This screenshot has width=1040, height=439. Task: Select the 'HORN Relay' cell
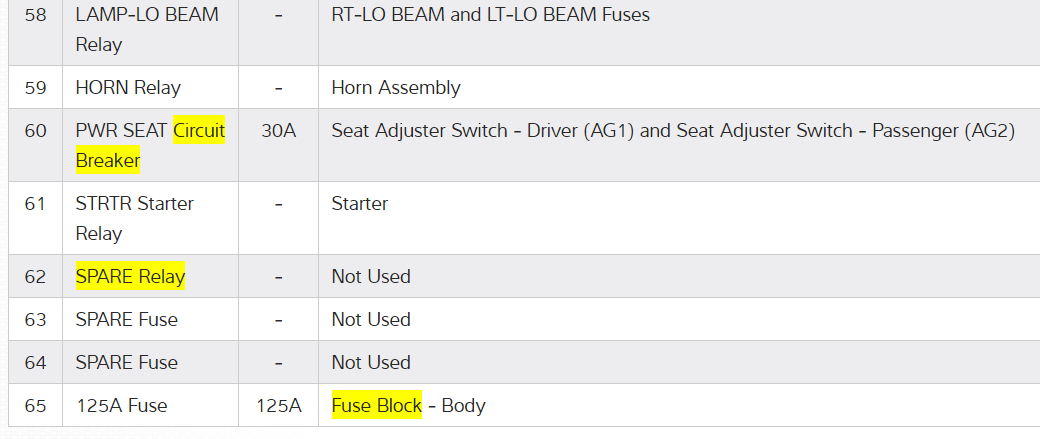pyautogui.click(x=128, y=87)
